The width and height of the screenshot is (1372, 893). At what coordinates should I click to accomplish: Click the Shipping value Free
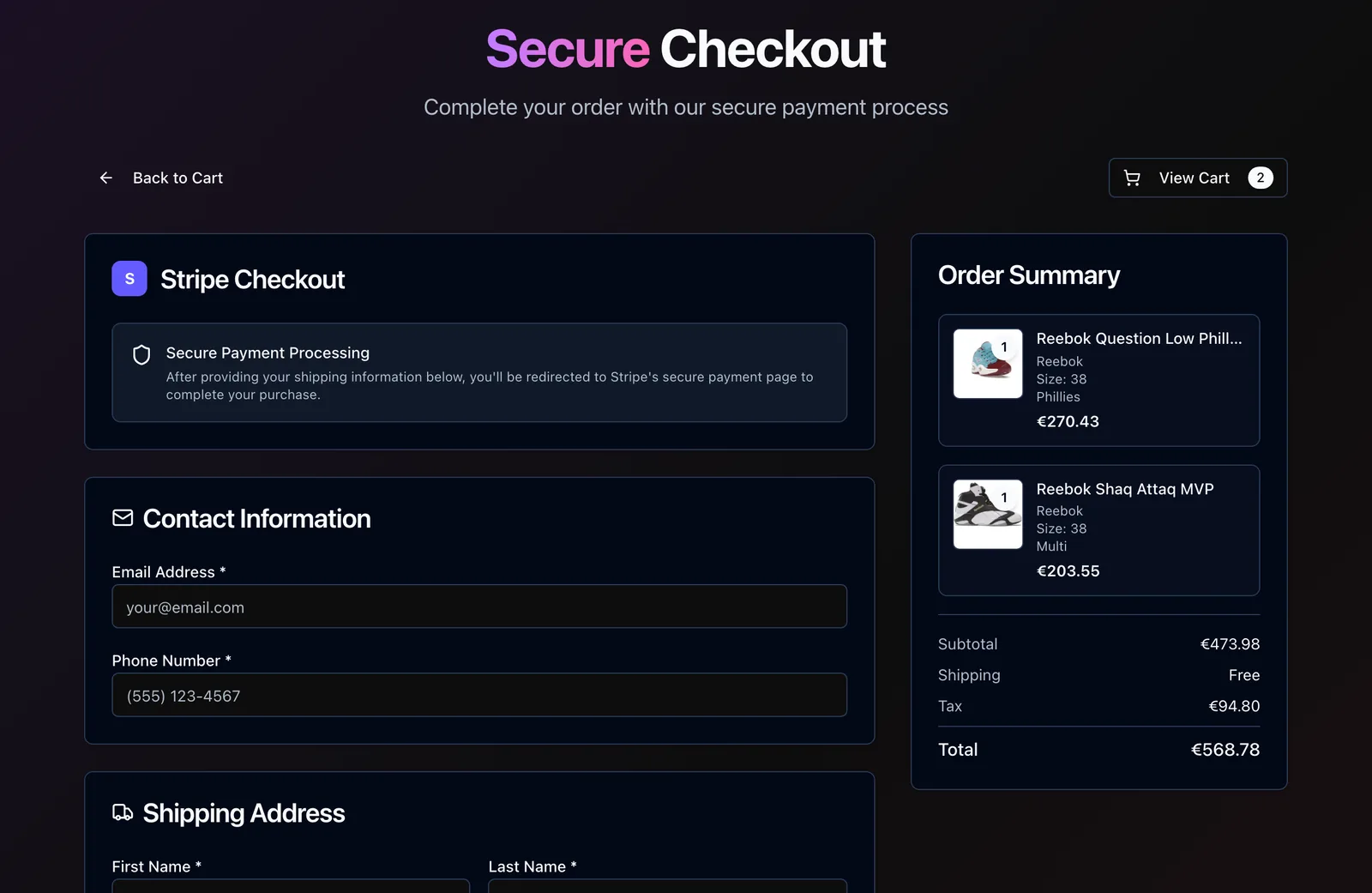[1243, 675]
